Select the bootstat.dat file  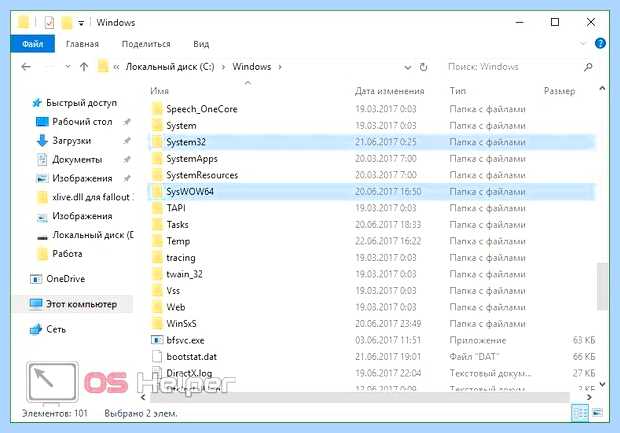click(x=191, y=357)
